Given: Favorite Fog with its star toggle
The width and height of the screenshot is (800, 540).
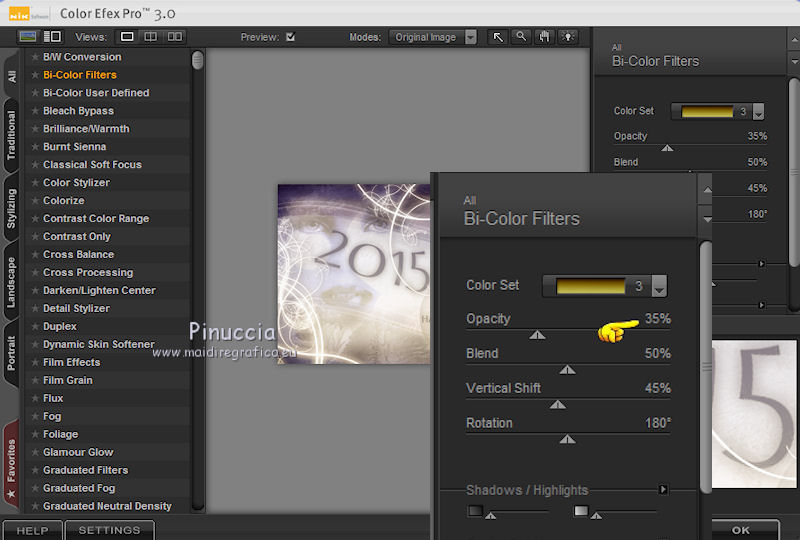Looking at the screenshot, I should click(x=35, y=416).
